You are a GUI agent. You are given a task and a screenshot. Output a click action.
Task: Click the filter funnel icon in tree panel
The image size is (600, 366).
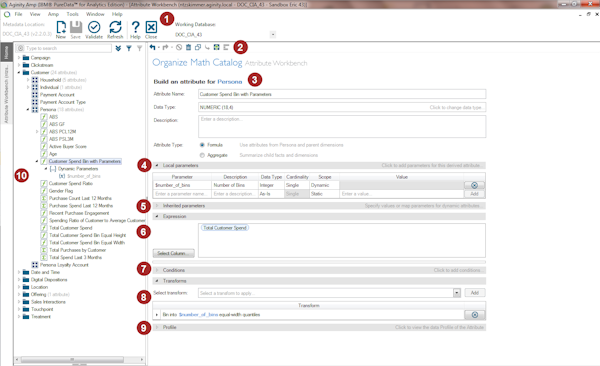coord(129,48)
